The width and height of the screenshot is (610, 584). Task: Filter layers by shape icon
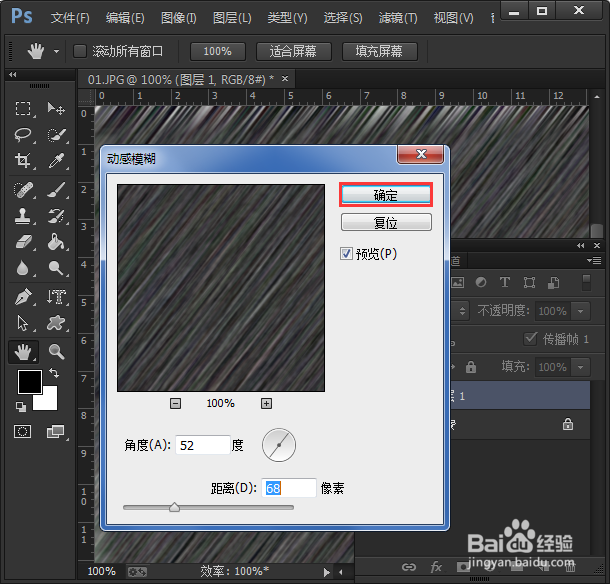(x=529, y=282)
